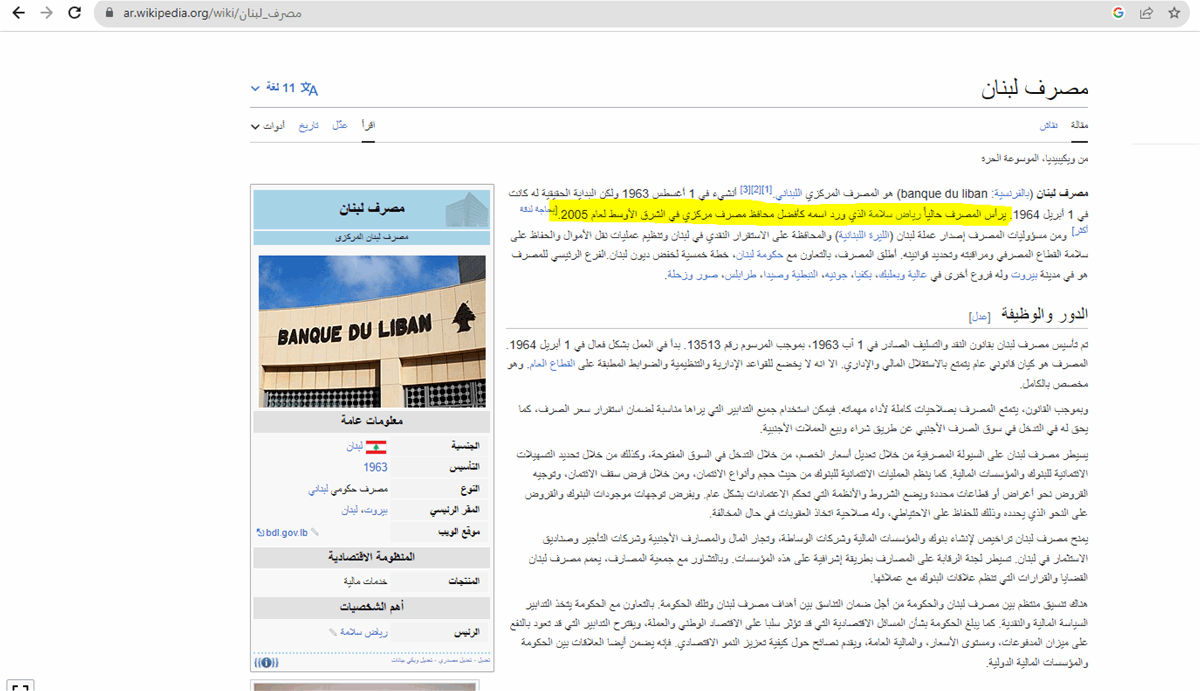The image size is (1200, 691).
Task: Expand the أدوات tools dropdown
Action: [x=269, y=126]
